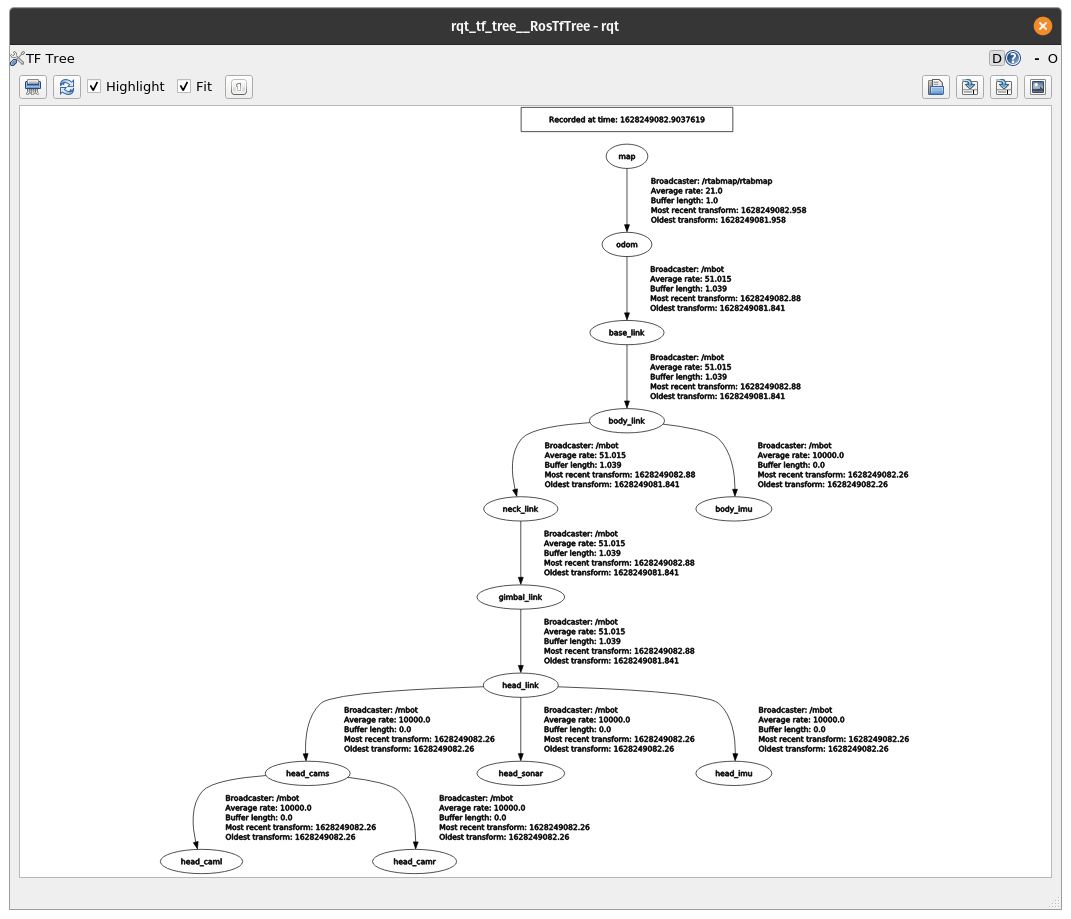Image resolution: width=1071 pixels, height=919 pixels.
Task: Click the TF Tree plugin wrench icon
Action: click(17, 58)
